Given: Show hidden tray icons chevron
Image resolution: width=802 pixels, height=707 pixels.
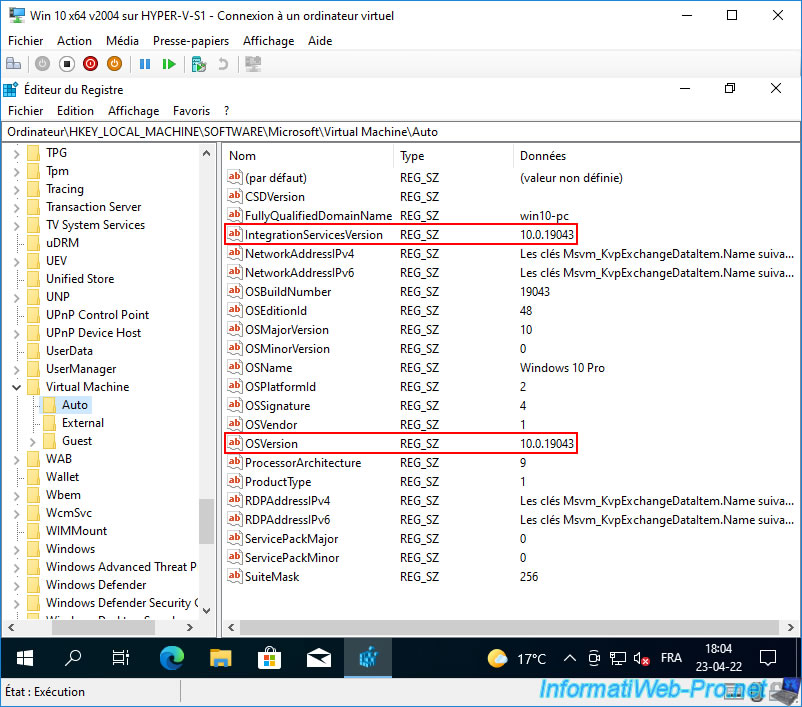Looking at the screenshot, I should (x=569, y=658).
